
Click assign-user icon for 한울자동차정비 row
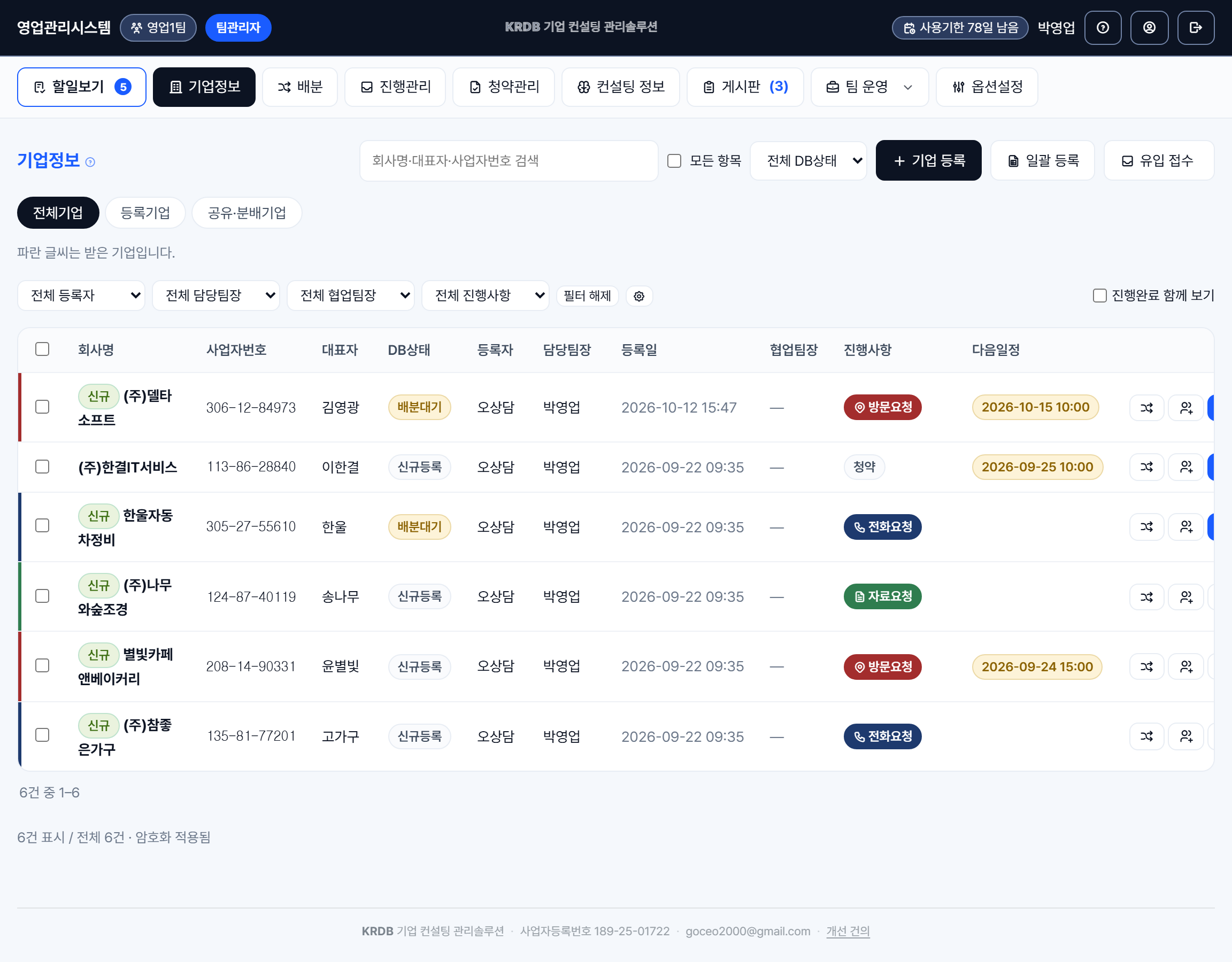[1187, 526]
